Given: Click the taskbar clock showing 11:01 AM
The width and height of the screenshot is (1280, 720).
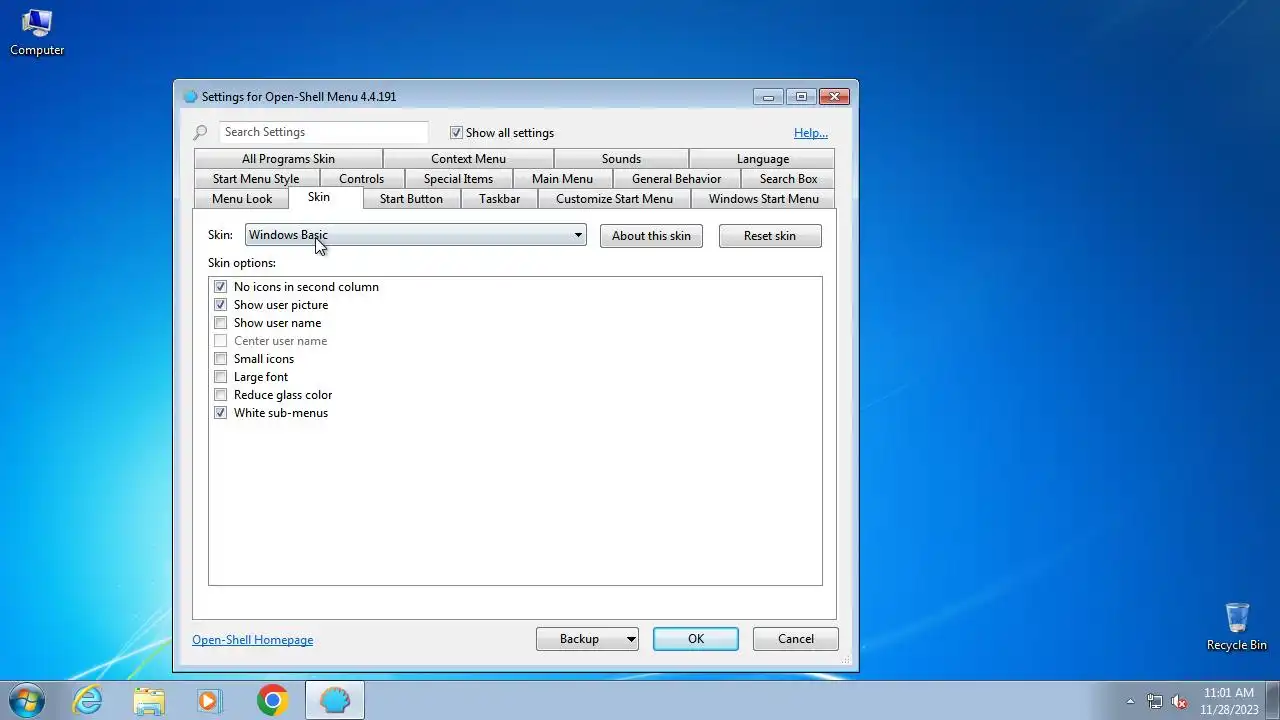Looking at the screenshot, I should (x=1229, y=701).
